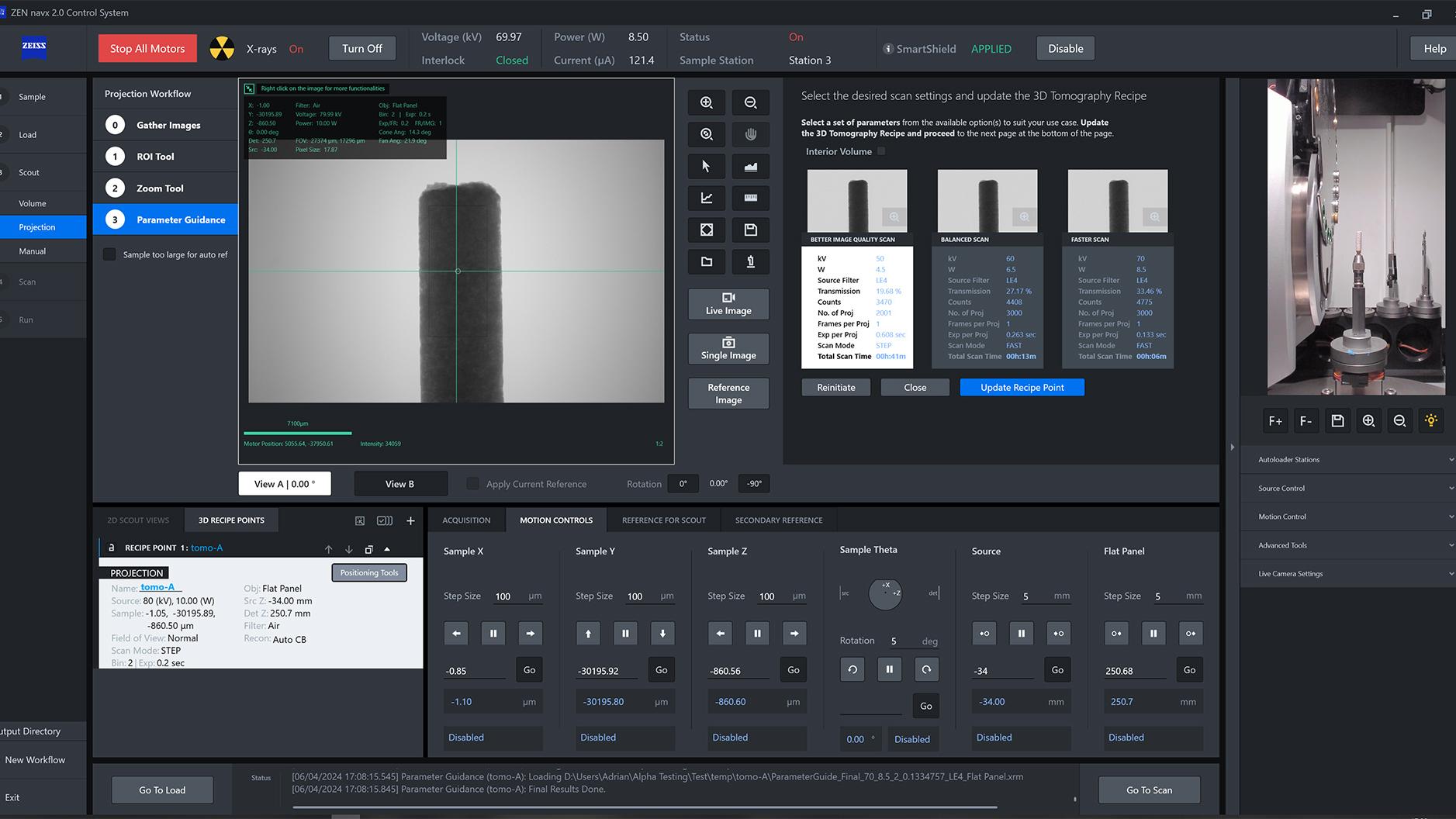The image size is (1456, 819).
Task: Select Gather Images workflow step
Action: (x=165, y=125)
